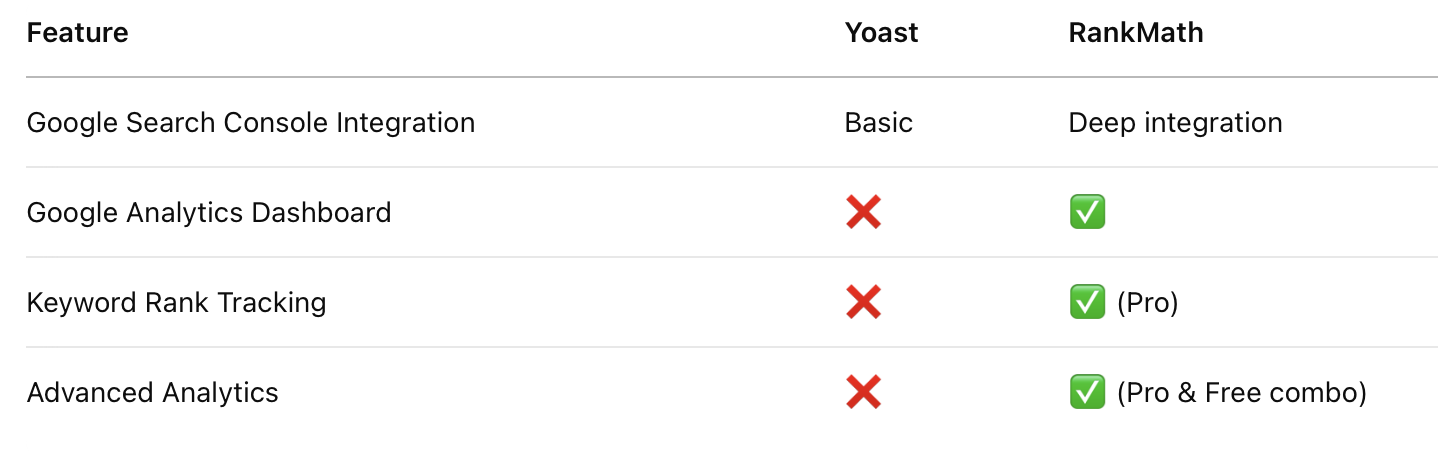Select the Feature column header
The width and height of the screenshot is (1438, 470).
coord(78,33)
